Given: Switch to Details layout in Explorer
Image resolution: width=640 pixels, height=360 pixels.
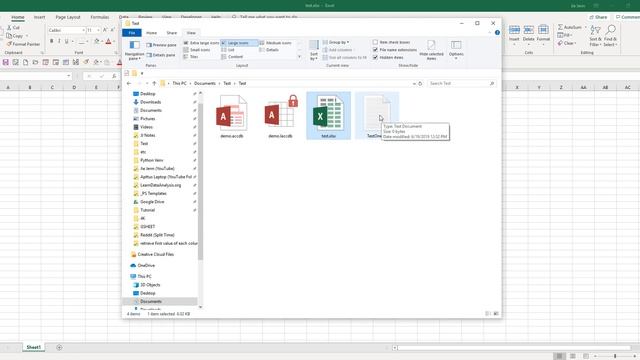Looking at the screenshot, I should point(269,50).
